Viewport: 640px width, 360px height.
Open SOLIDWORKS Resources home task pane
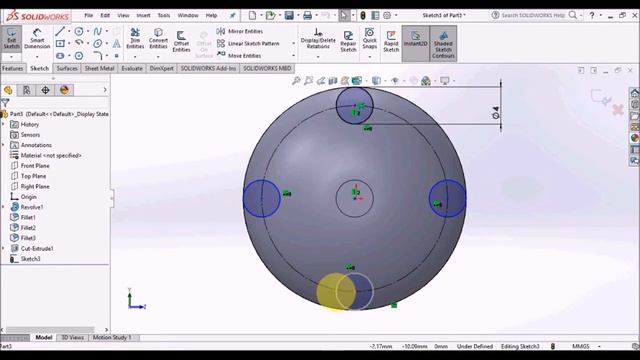coord(634,93)
